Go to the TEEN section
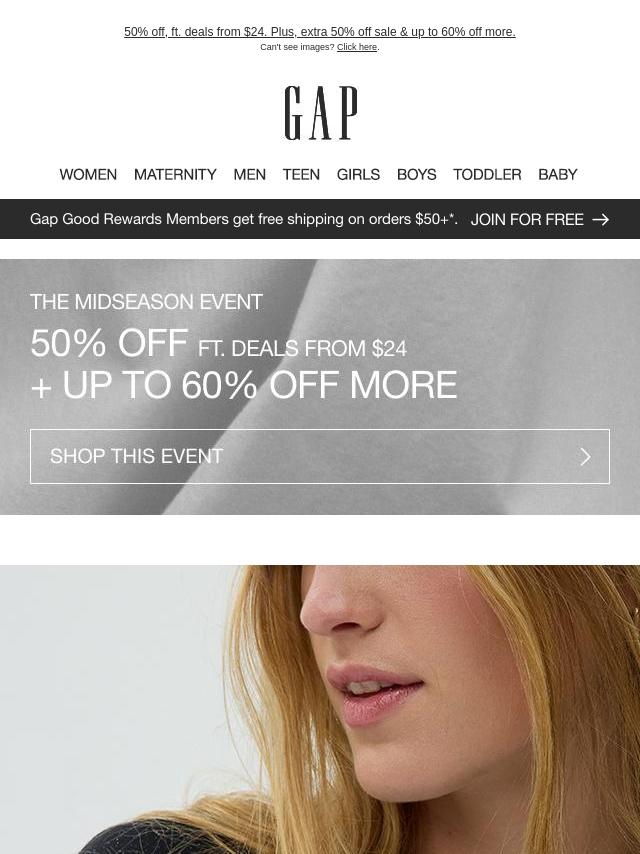The height and width of the screenshot is (854, 640). [x=301, y=174]
